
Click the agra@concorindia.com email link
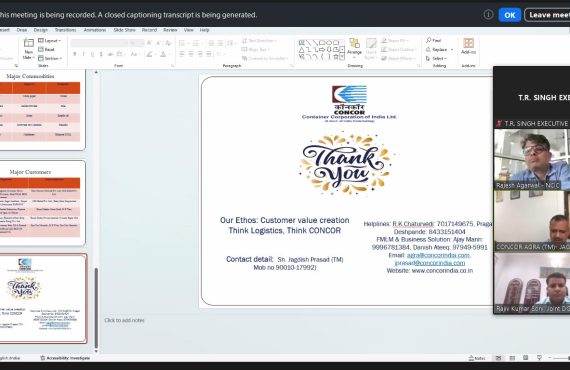click(x=438, y=255)
